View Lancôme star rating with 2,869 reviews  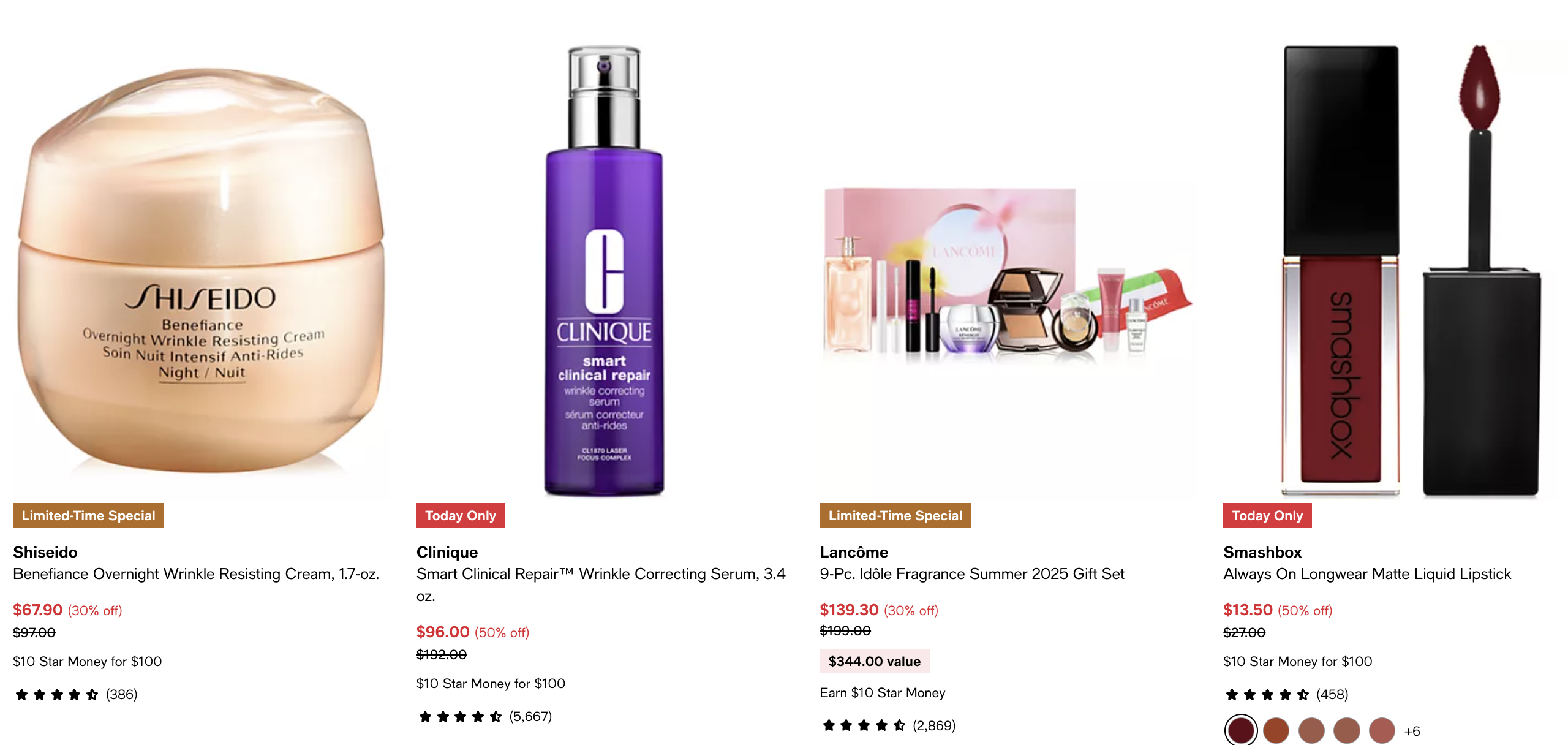pos(888,725)
